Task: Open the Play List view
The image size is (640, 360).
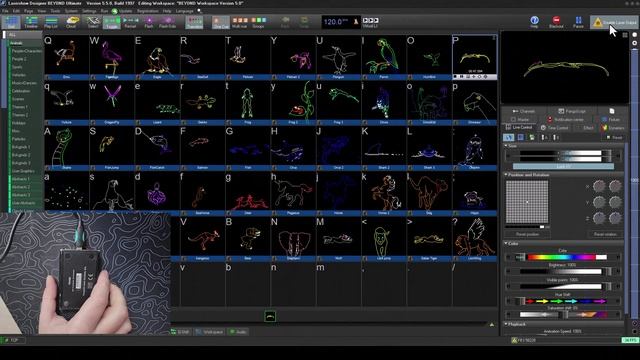Action: pos(51,22)
